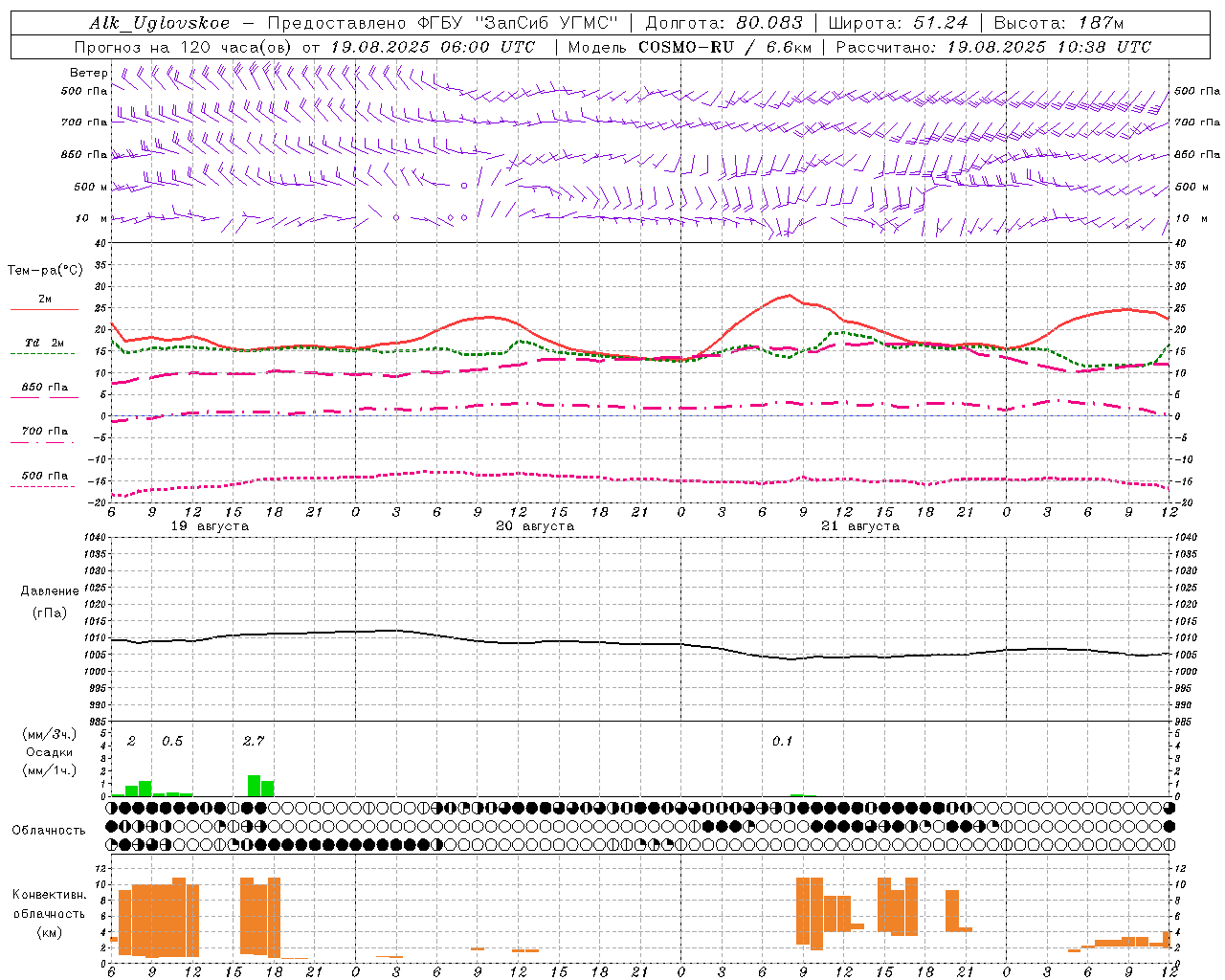Click the Тем-ра(°C) axis title
Screen dimensions: 1225x980
[x=45, y=271]
